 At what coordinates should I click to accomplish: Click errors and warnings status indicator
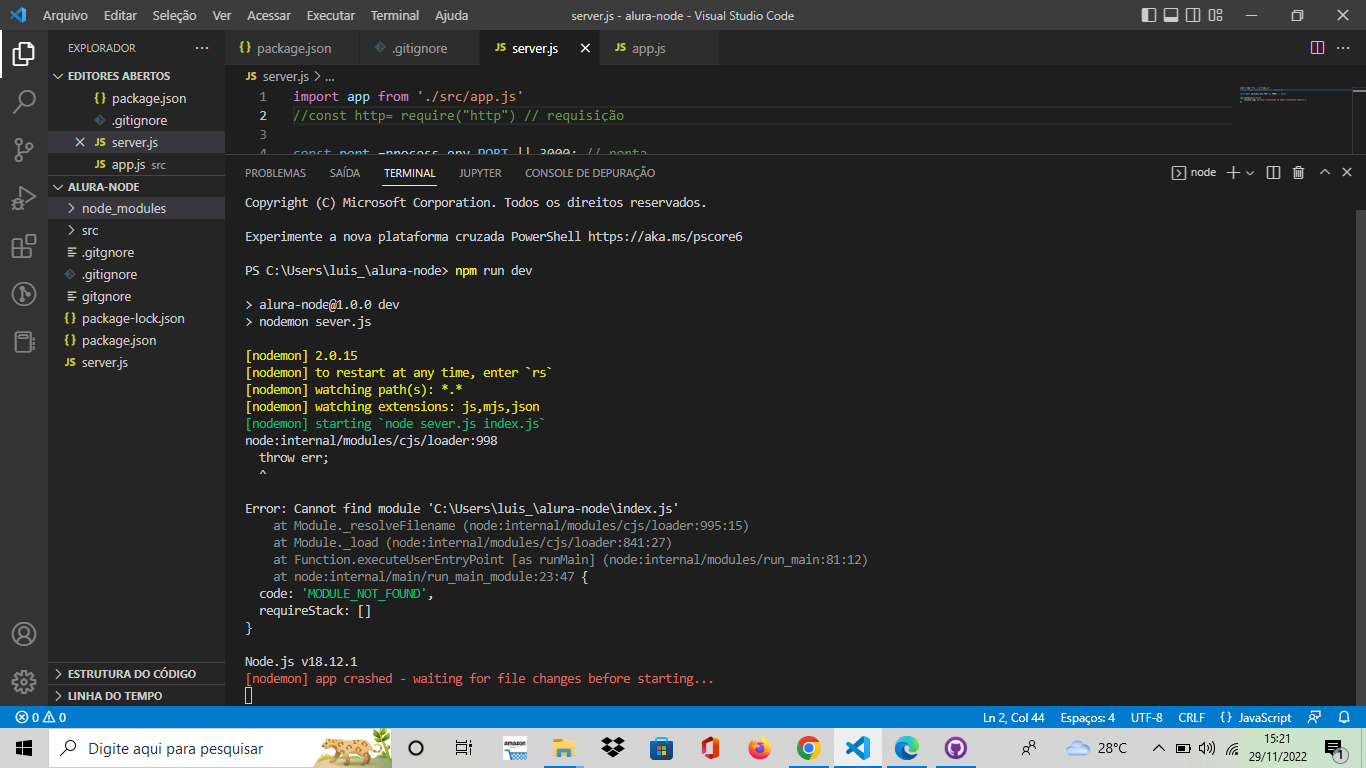(x=41, y=717)
